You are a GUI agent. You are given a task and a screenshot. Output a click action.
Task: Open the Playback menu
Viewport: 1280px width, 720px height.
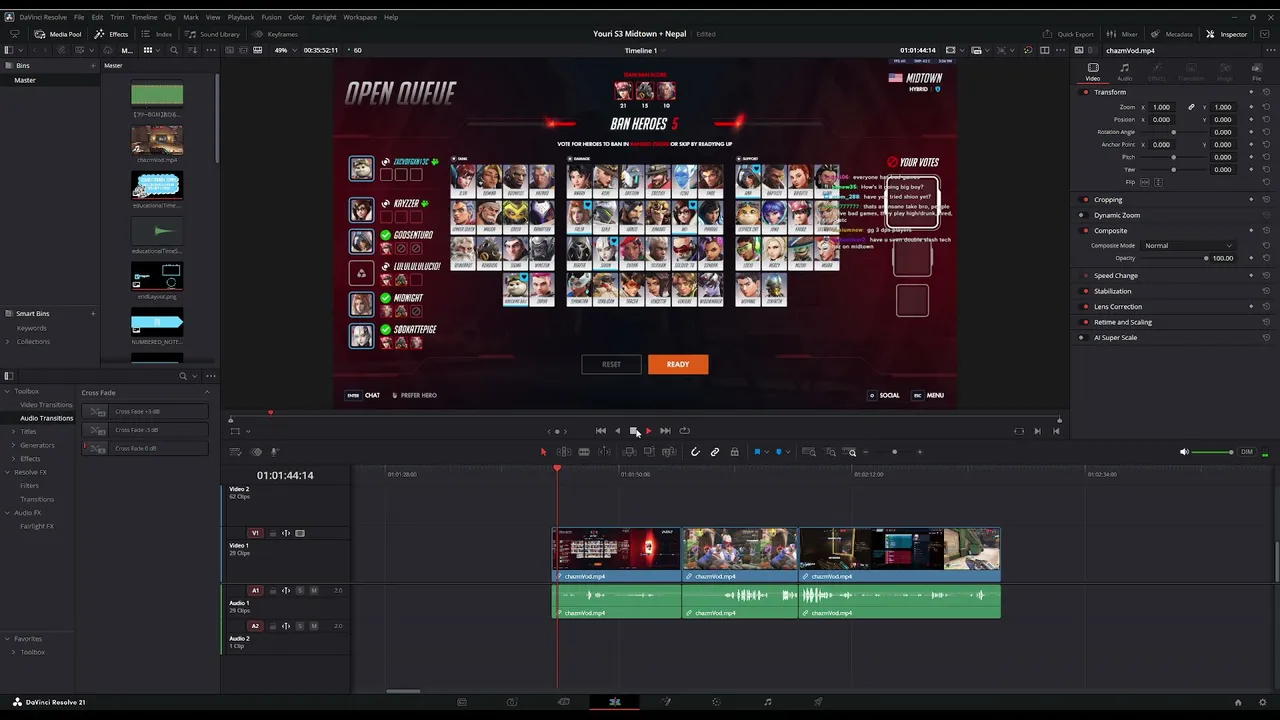pos(241,17)
